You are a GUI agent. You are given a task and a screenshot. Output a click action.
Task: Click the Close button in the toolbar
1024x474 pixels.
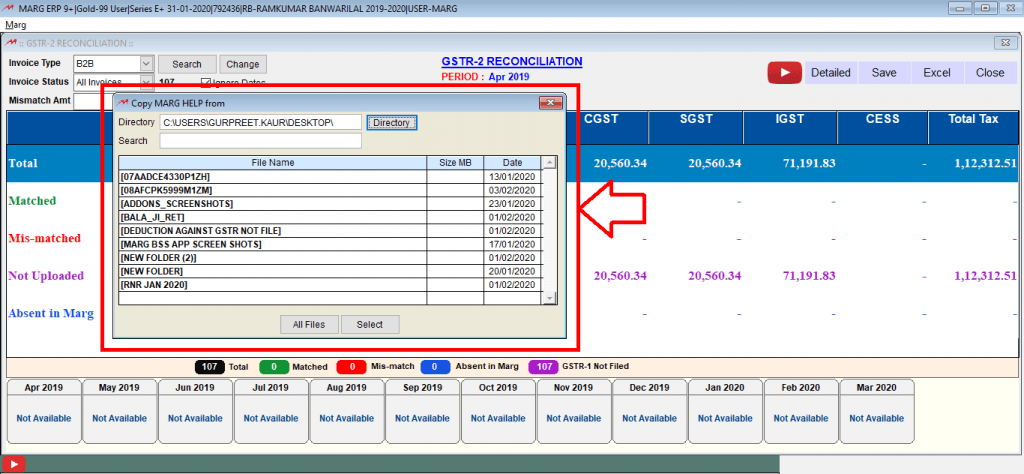pos(990,72)
